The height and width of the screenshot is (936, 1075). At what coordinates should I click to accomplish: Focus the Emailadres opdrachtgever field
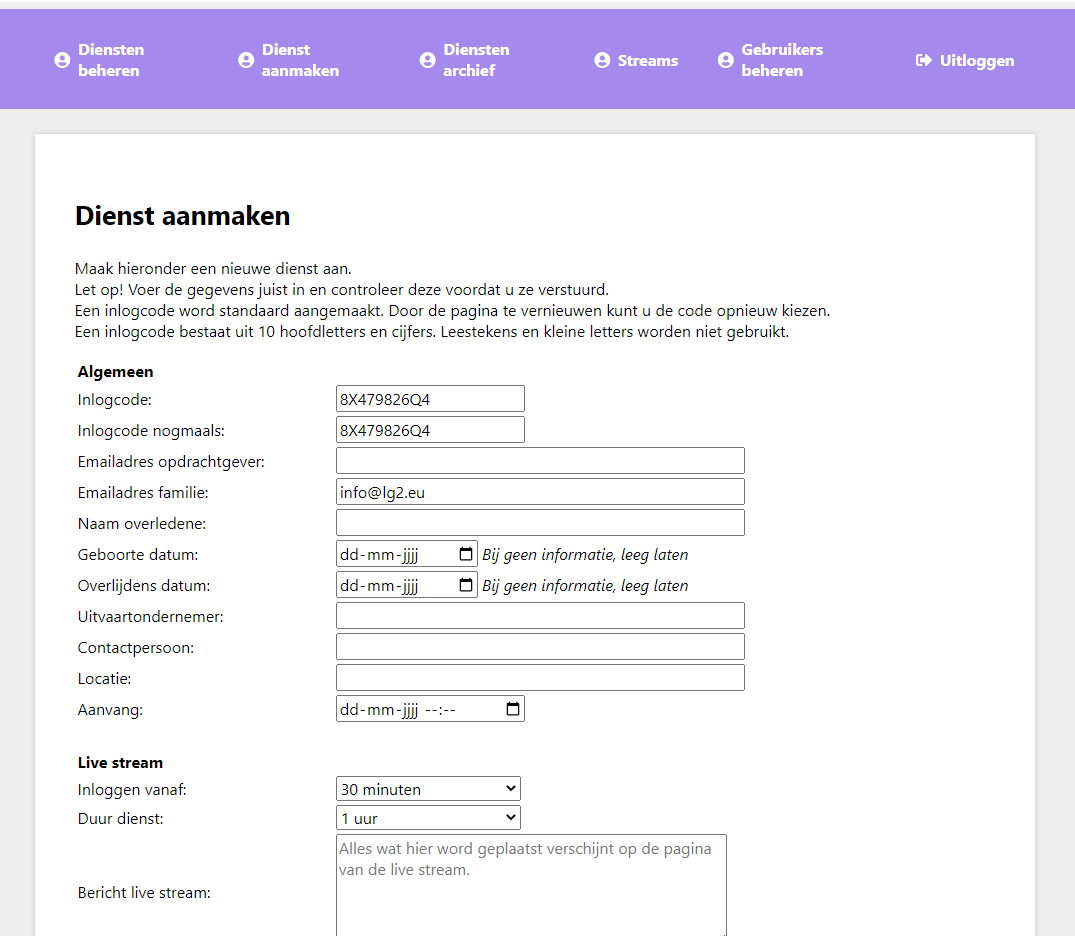pyautogui.click(x=540, y=461)
